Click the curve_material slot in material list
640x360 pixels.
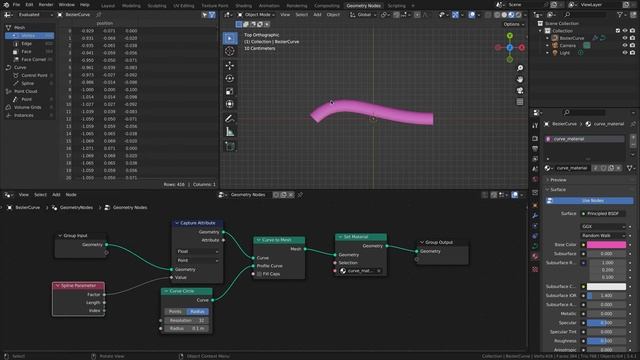pyautogui.click(x=585, y=139)
